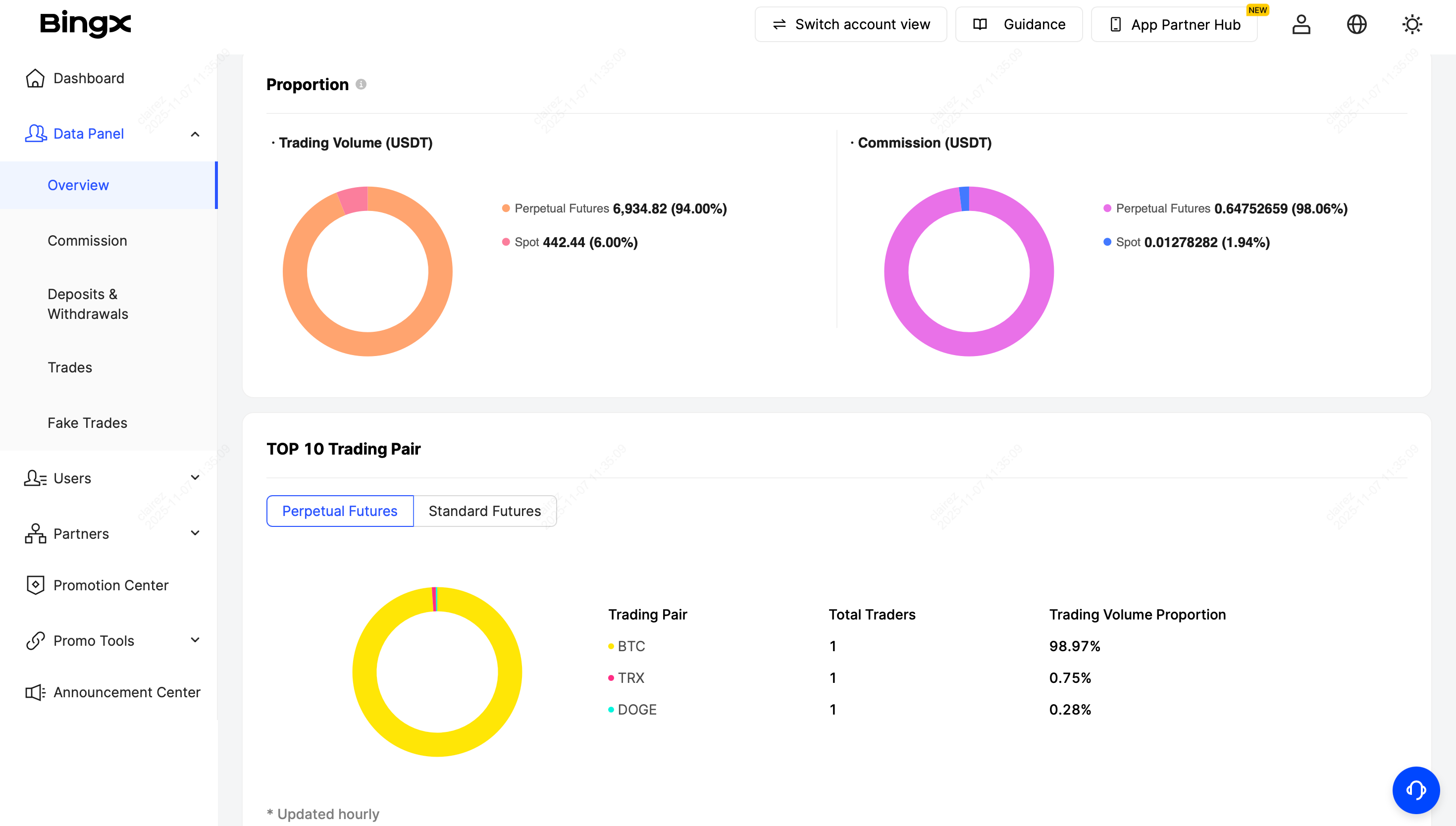
Task: Expand the Partners menu
Action: (195, 533)
